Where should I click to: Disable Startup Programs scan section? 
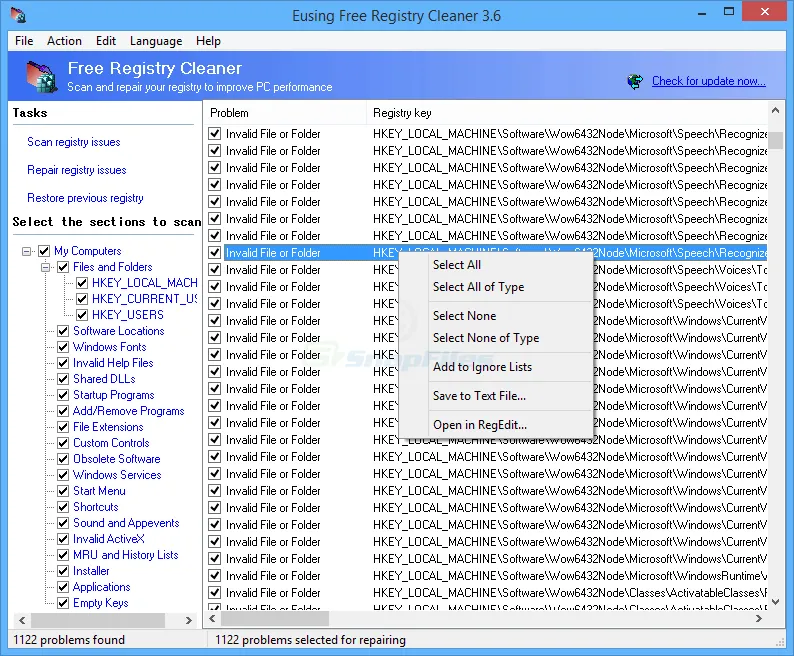[x=63, y=395]
